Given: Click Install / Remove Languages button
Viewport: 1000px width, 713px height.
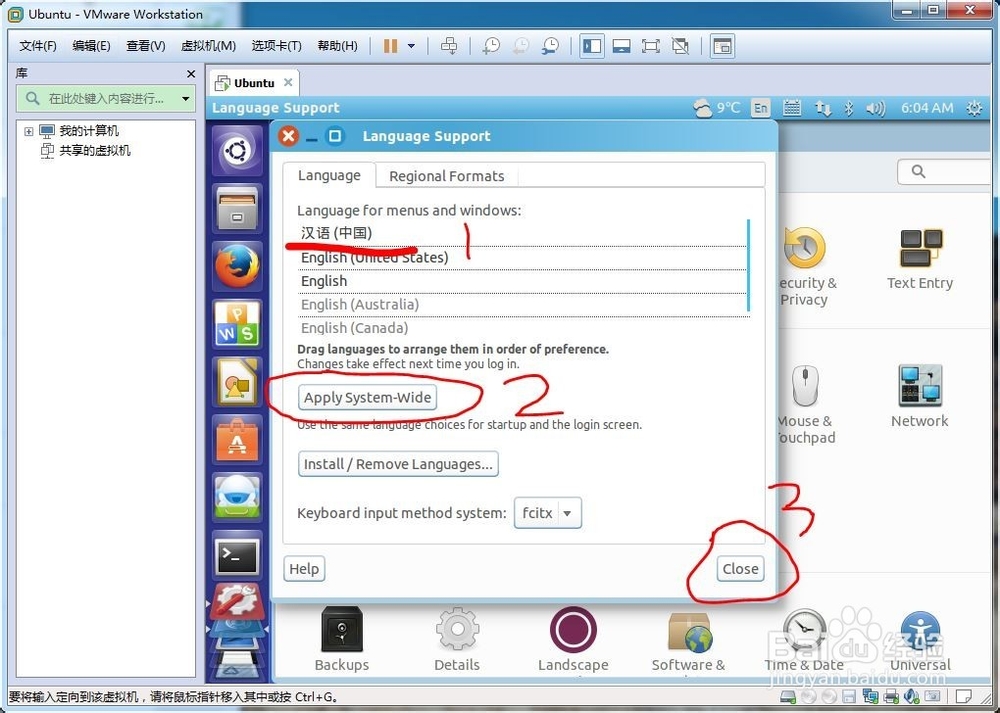Looking at the screenshot, I should click(398, 464).
